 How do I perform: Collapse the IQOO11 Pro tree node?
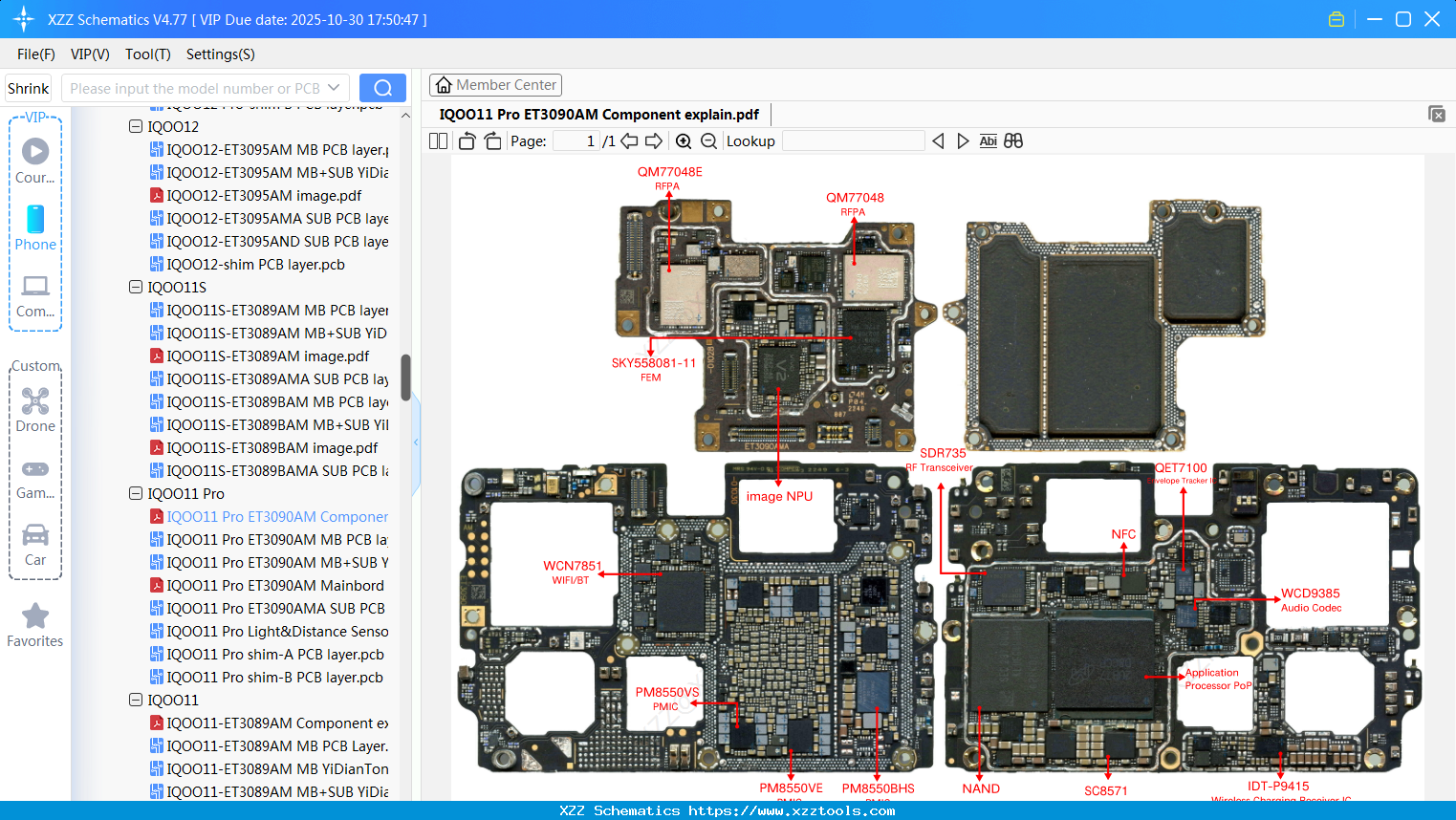click(135, 493)
